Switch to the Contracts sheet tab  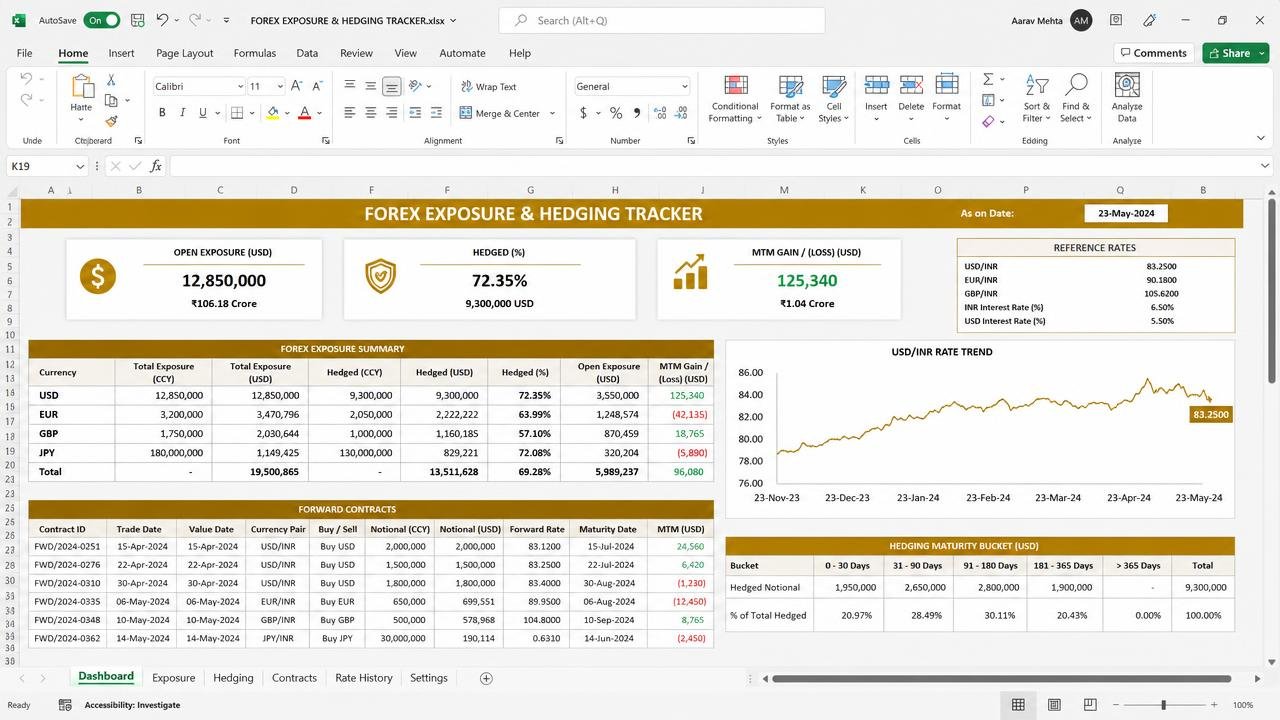tap(294, 678)
